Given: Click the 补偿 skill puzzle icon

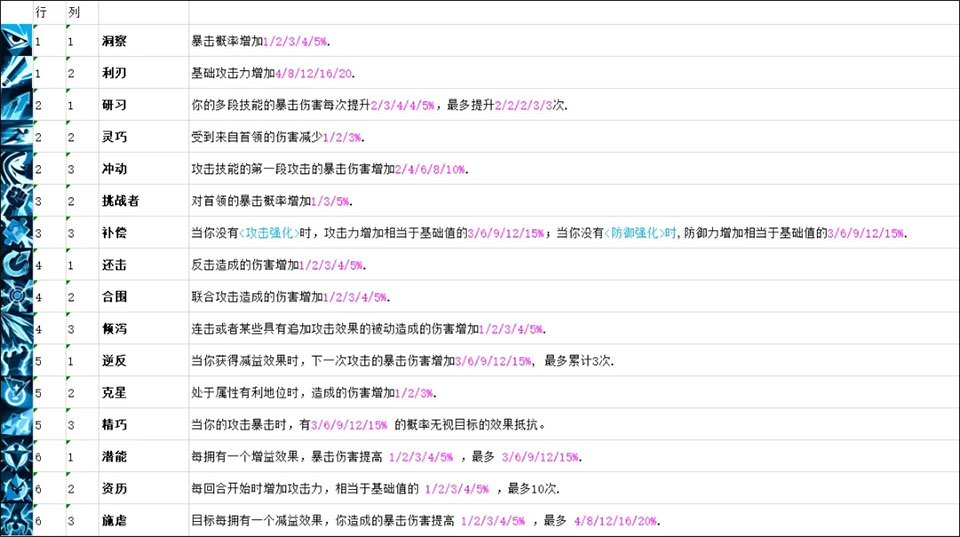Looking at the screenshot, I should 16,233.
